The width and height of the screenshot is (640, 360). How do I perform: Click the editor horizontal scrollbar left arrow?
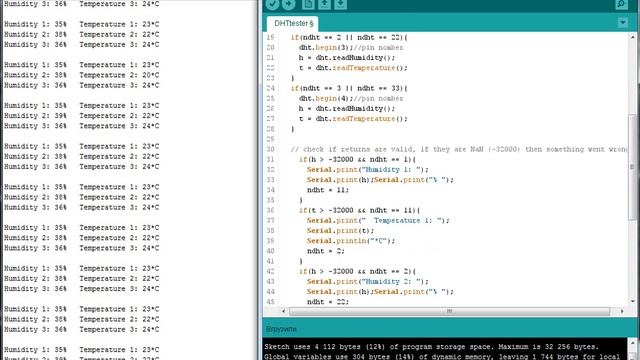tap(284, 311)
